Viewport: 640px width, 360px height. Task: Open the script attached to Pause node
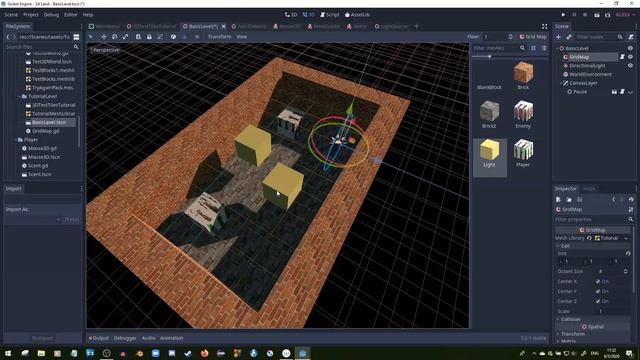pyautogui.click(x=622, y=92)
